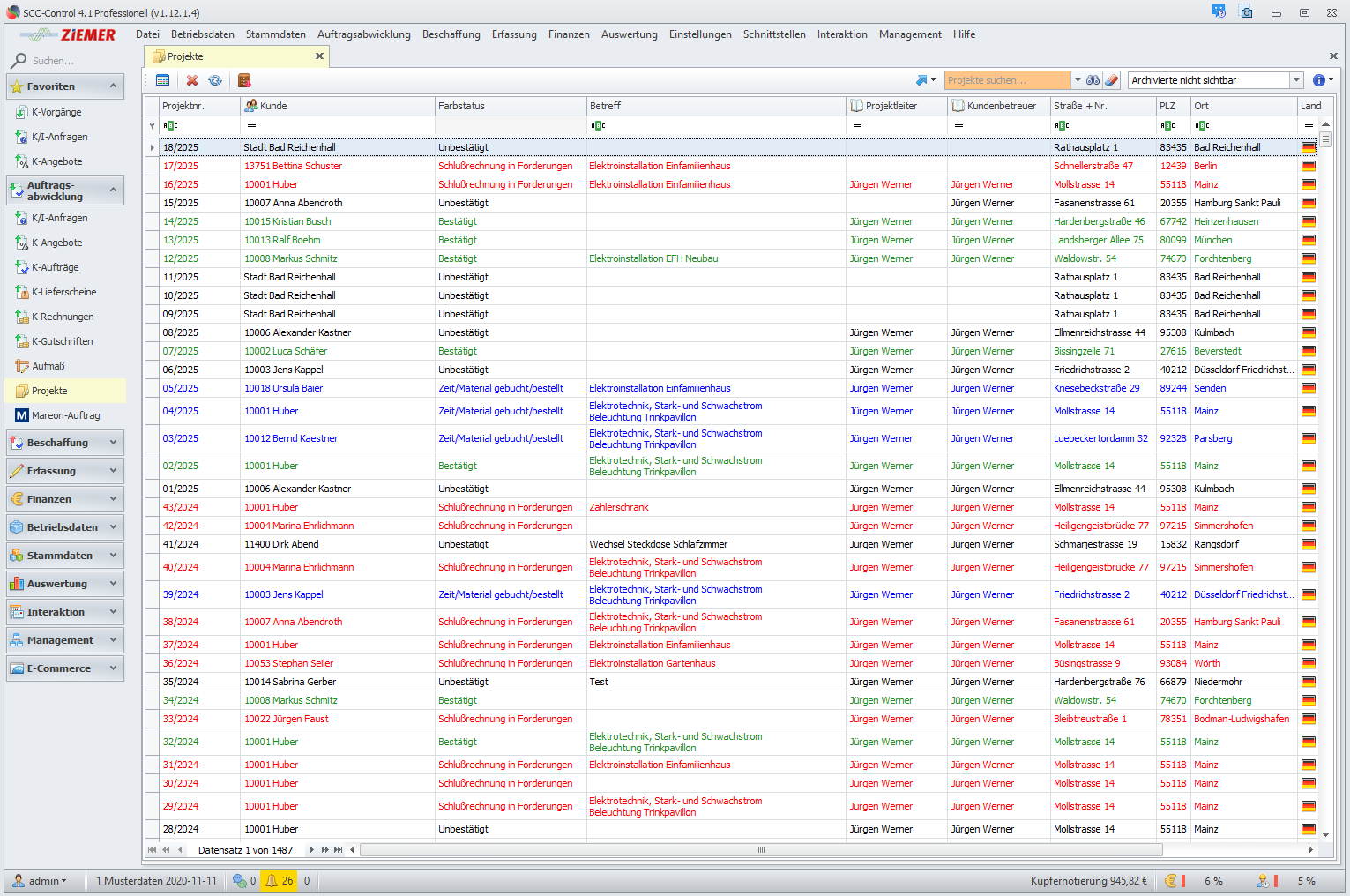
Task: Open the grid view icon in toolbar
Action: click(162, 80)
